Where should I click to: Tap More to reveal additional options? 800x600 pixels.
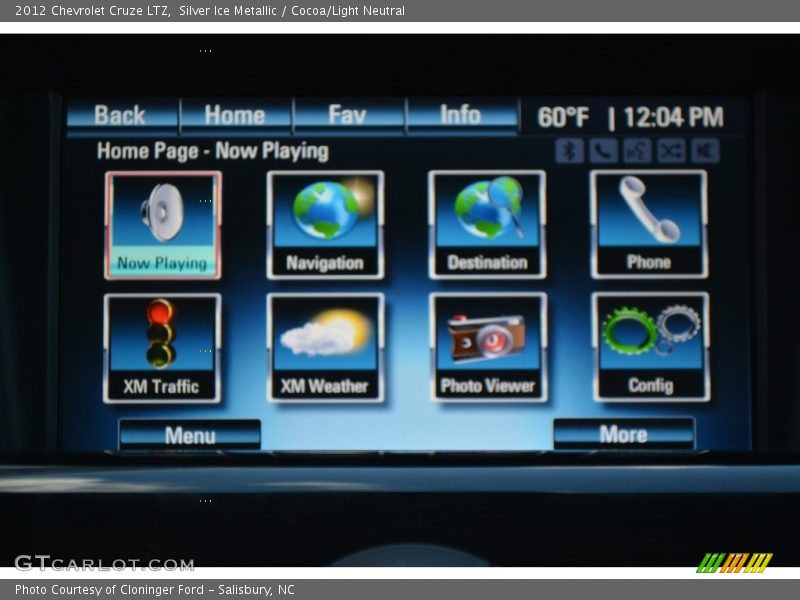(x=623, y=434)
